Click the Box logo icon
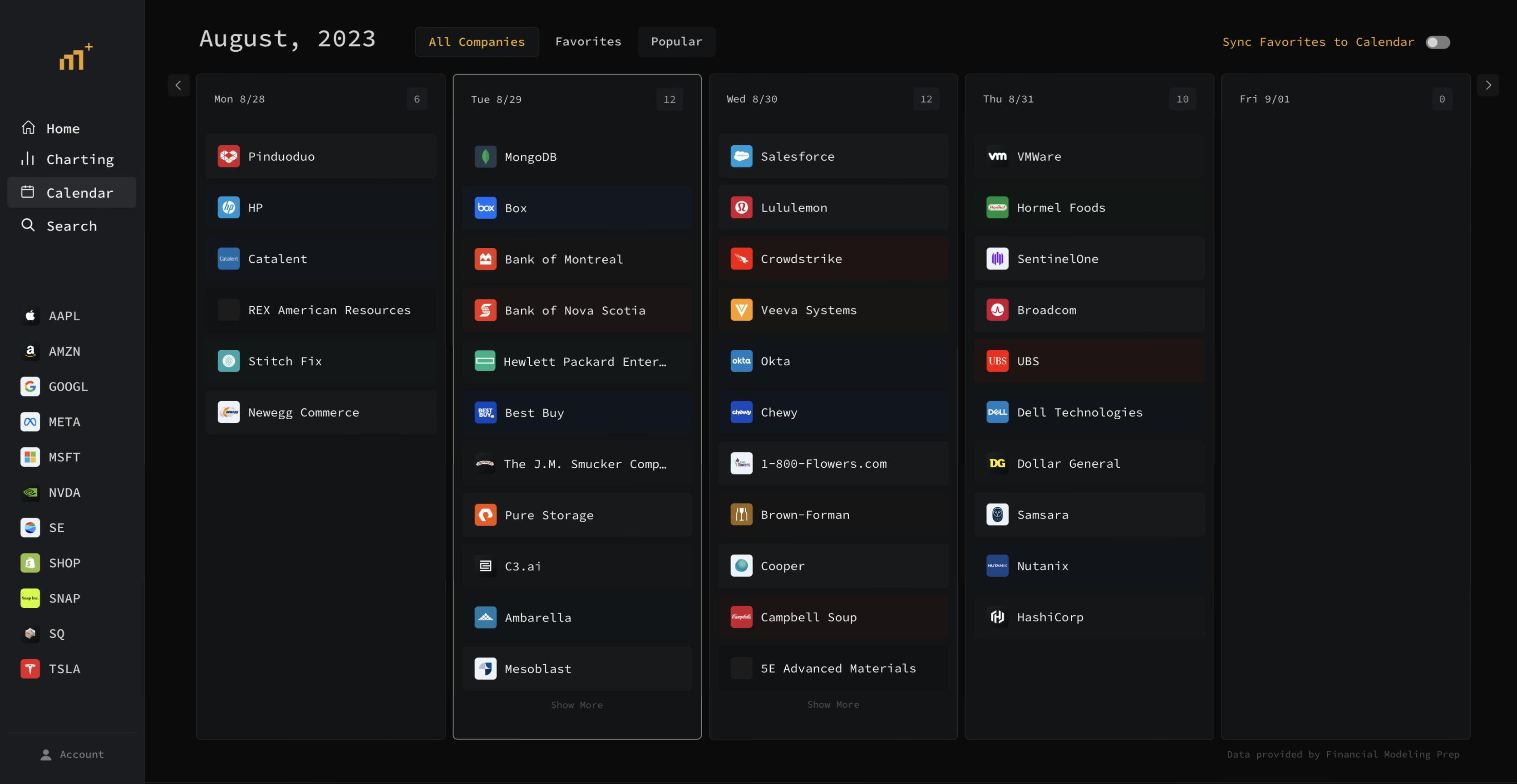 [485, 208]
